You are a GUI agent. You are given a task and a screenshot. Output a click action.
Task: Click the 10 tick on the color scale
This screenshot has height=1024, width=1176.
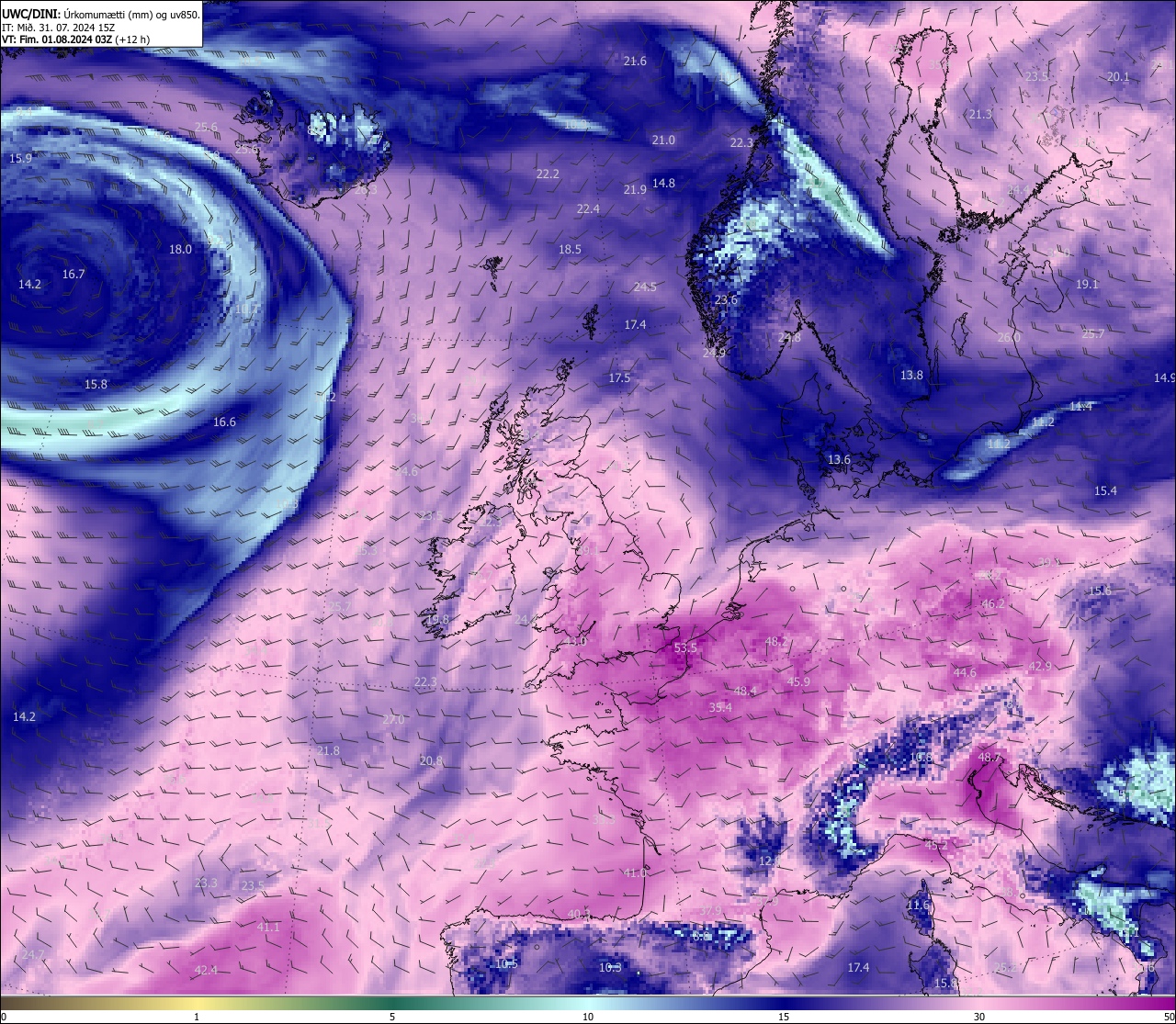[588, 1017]
